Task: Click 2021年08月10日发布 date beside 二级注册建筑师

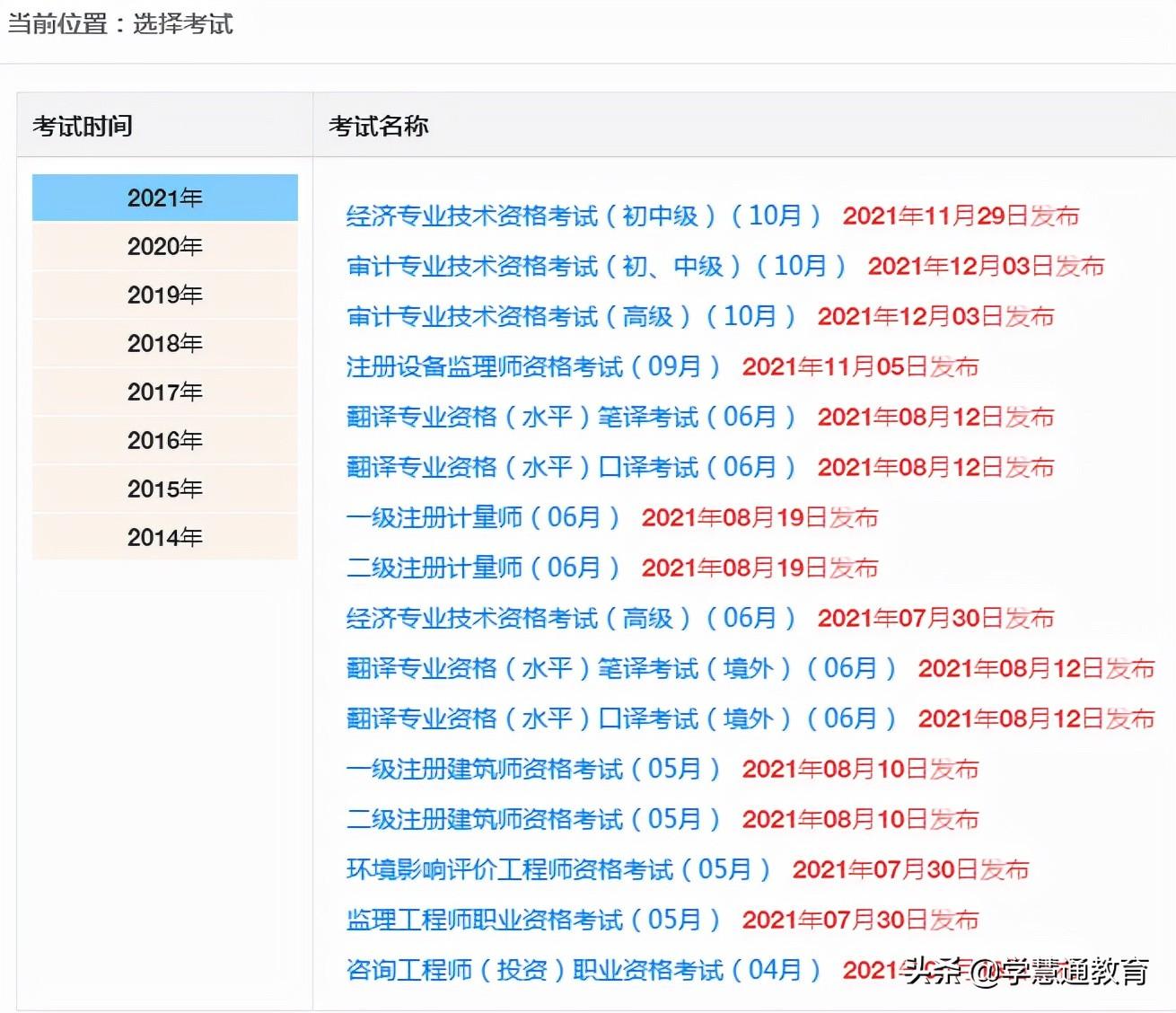Action: coord(860,819)
